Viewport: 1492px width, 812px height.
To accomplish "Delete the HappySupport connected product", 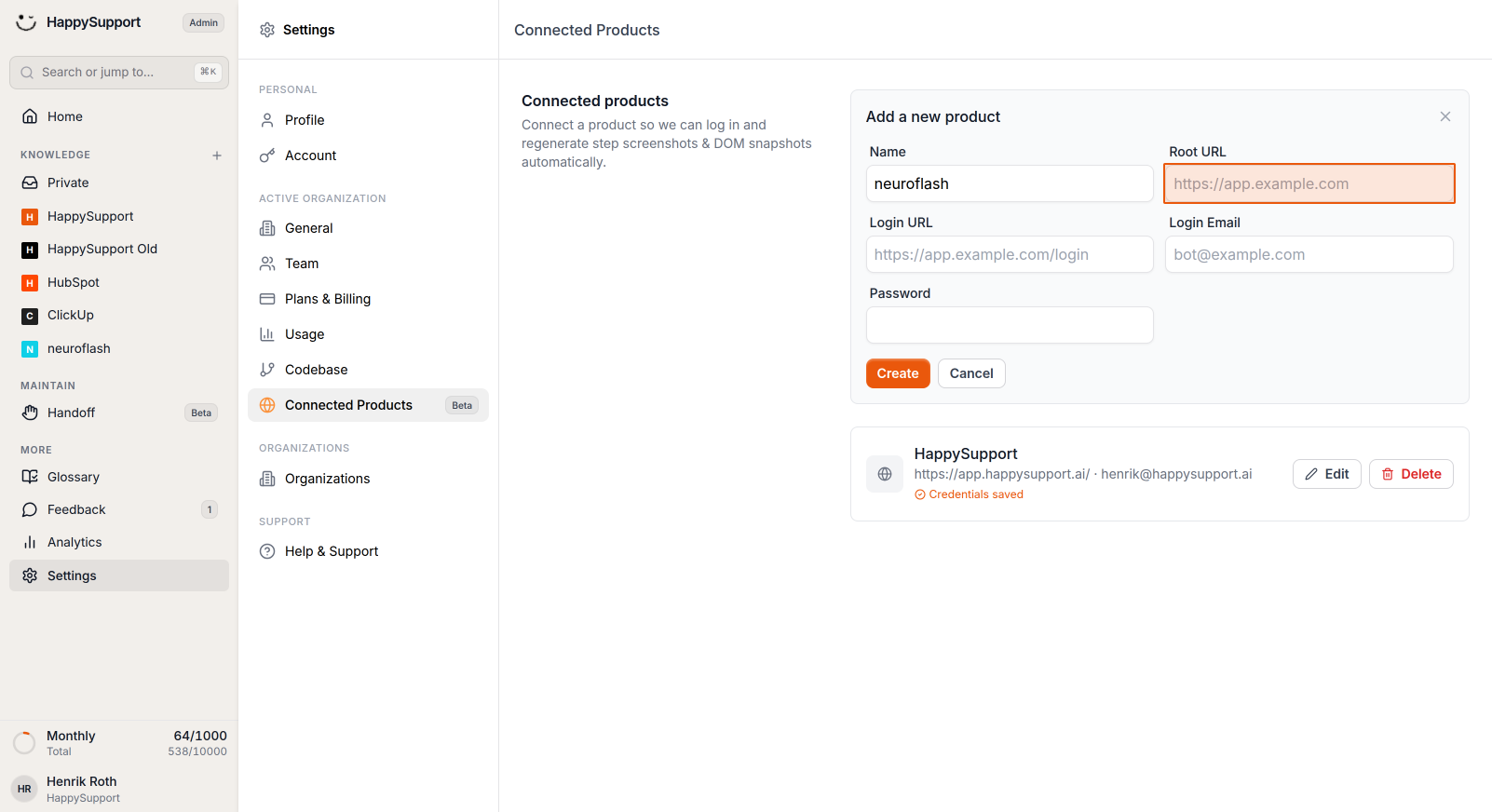I will point(1411,474).
